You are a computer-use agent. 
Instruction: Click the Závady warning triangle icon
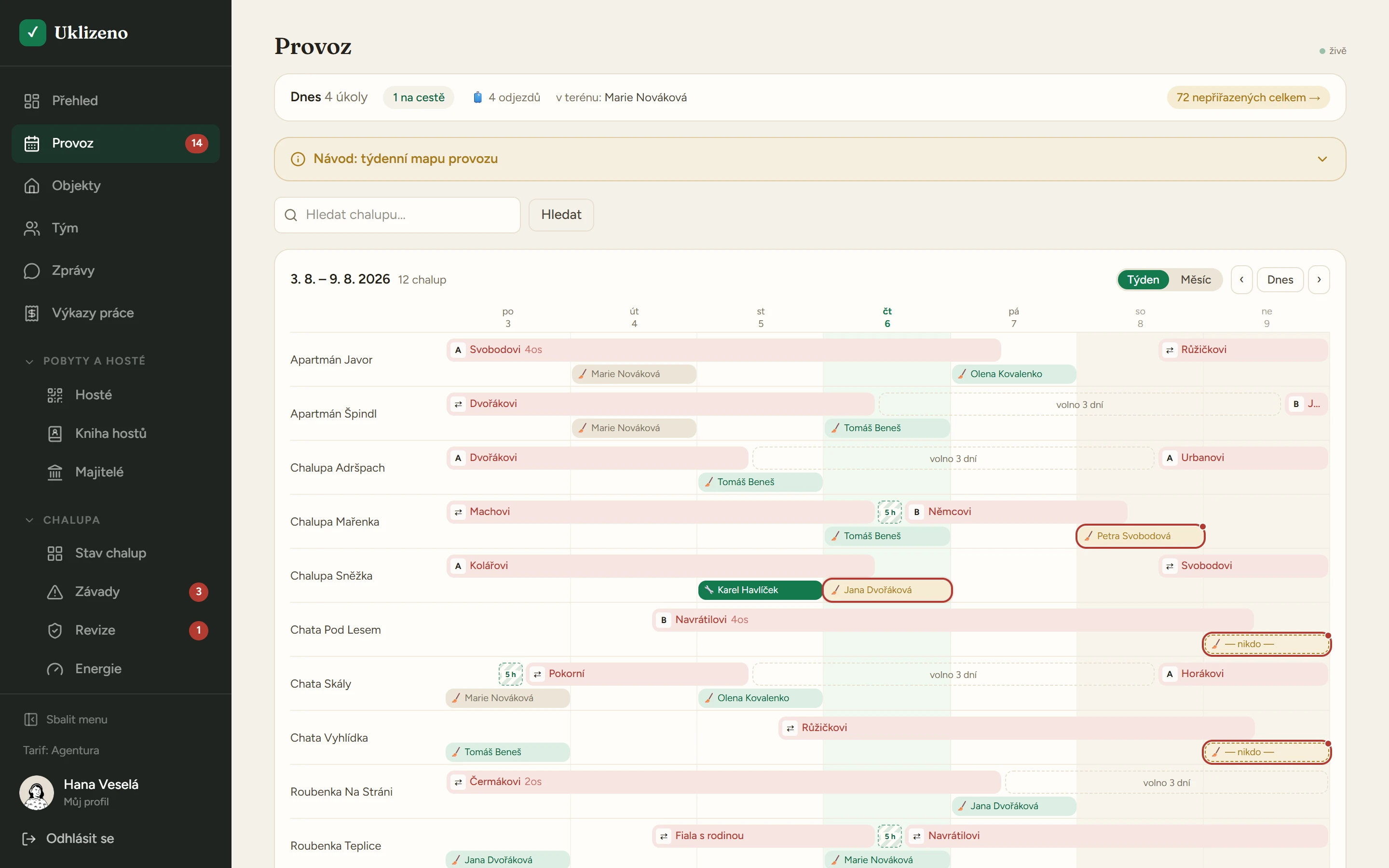[x=54, y=592]
